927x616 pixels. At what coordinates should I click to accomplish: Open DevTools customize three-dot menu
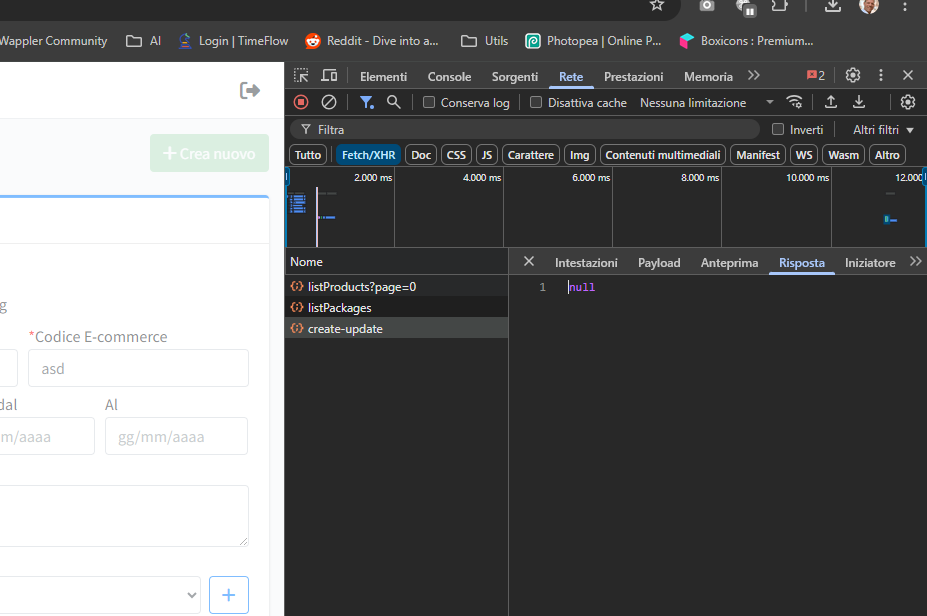pos(881,75)
